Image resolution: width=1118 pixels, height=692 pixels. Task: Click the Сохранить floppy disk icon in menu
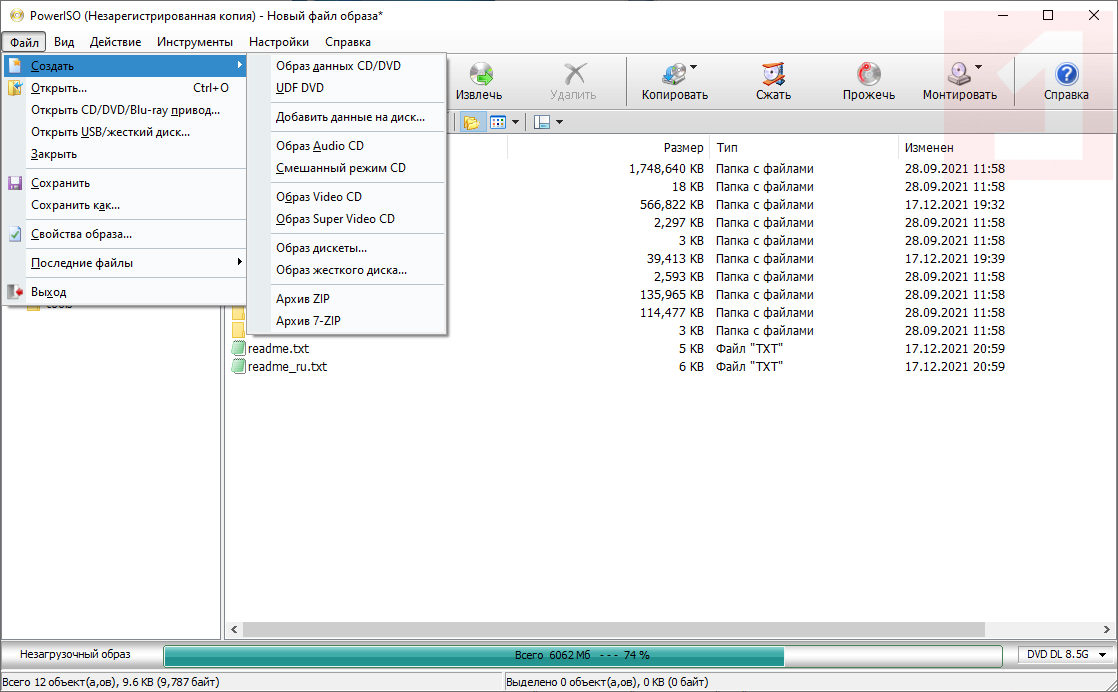(x=15, y=183)
